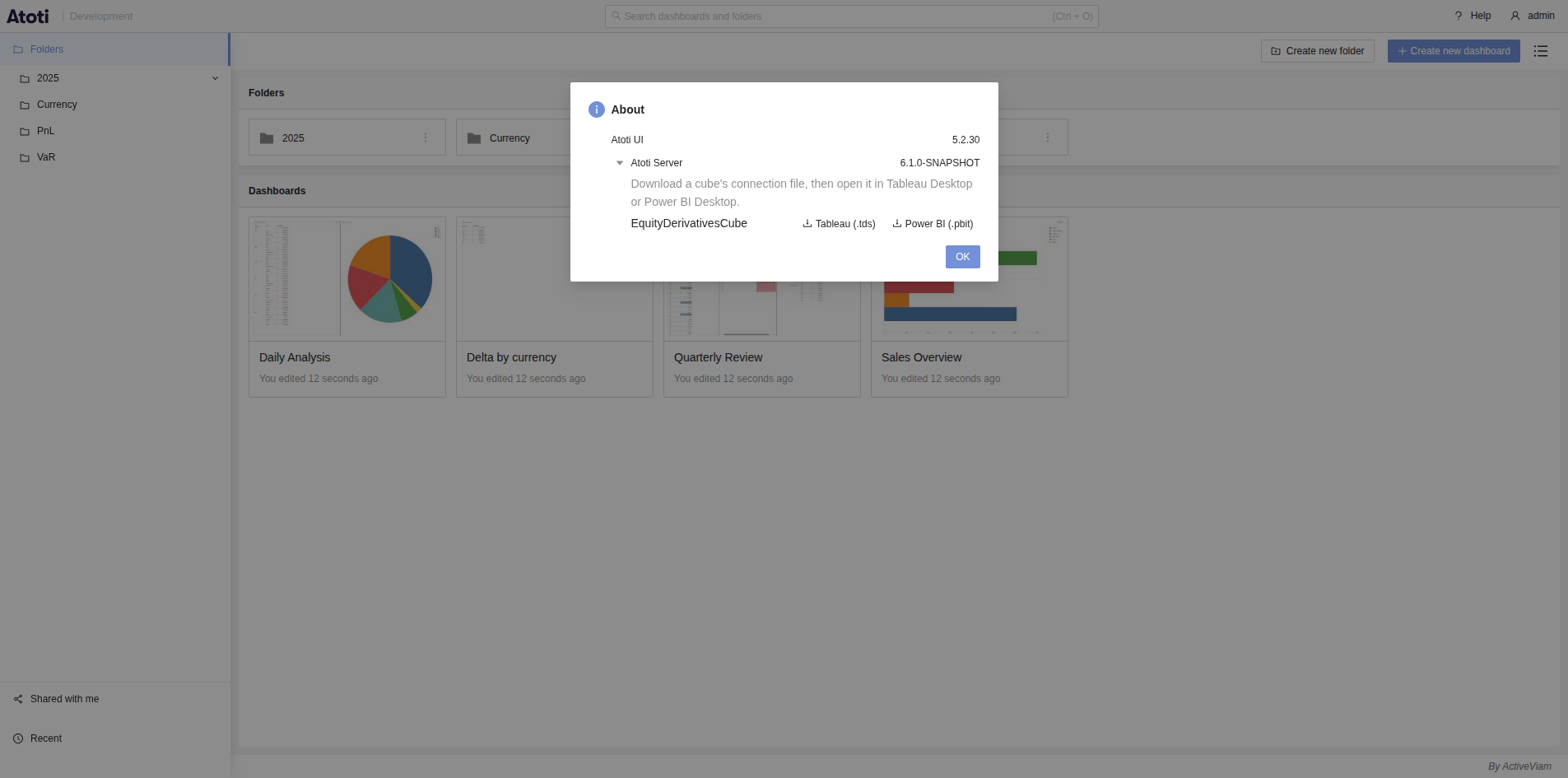The height and width of the screenshot is (778, 1568).
Task: Click the 6.1.0-SNAPSHOT server version
Action: pyautogui.click(x=939, y=163)
